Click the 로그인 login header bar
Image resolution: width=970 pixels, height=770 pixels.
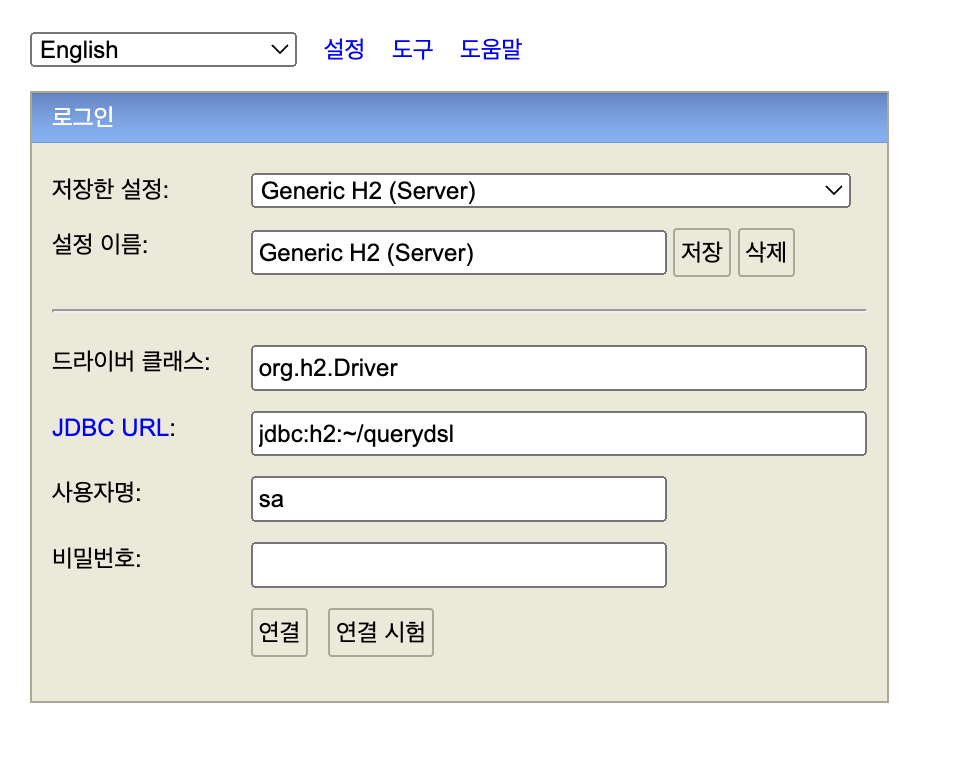point(460,117)
